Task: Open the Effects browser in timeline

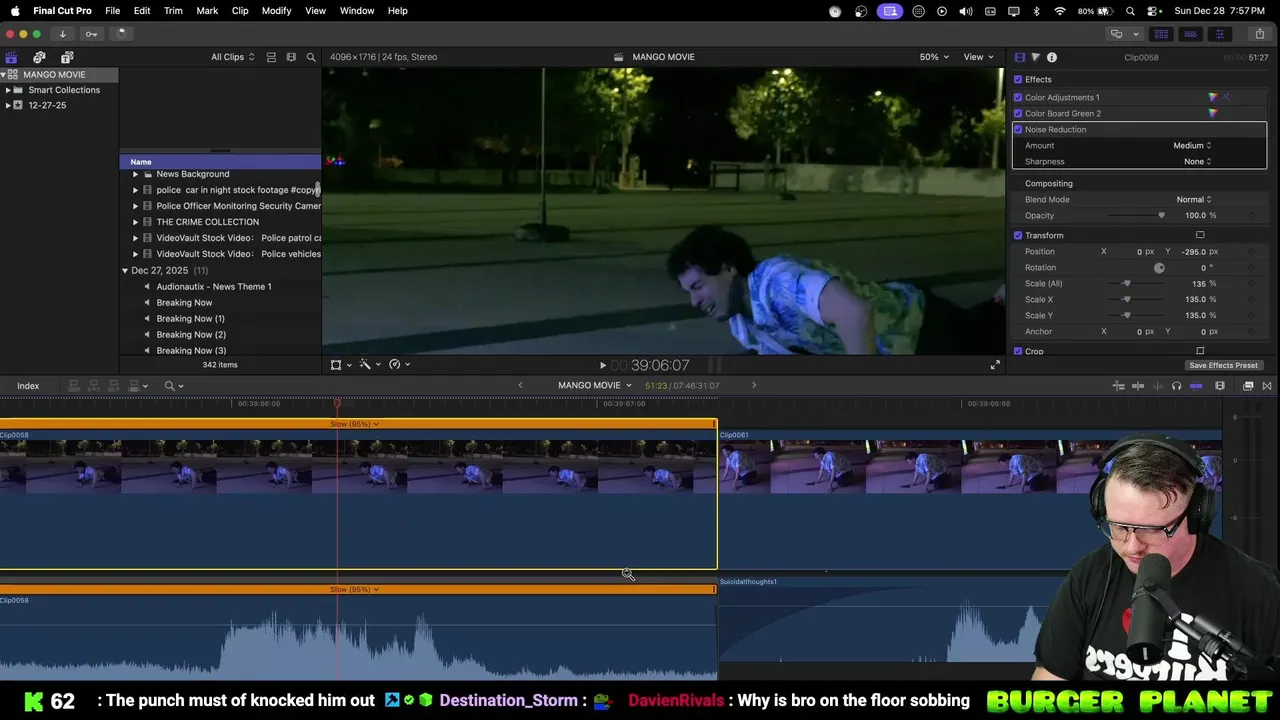Action: [x=1248, y=386]
